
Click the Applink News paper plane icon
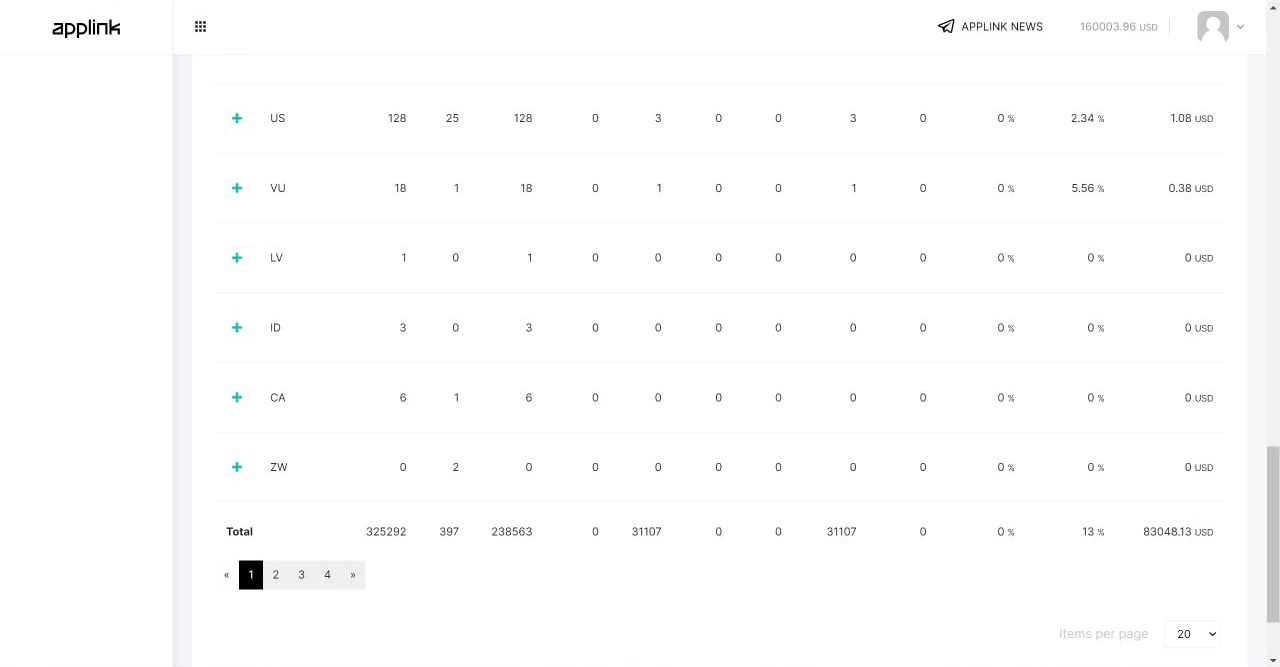click(x=946, y=27)
